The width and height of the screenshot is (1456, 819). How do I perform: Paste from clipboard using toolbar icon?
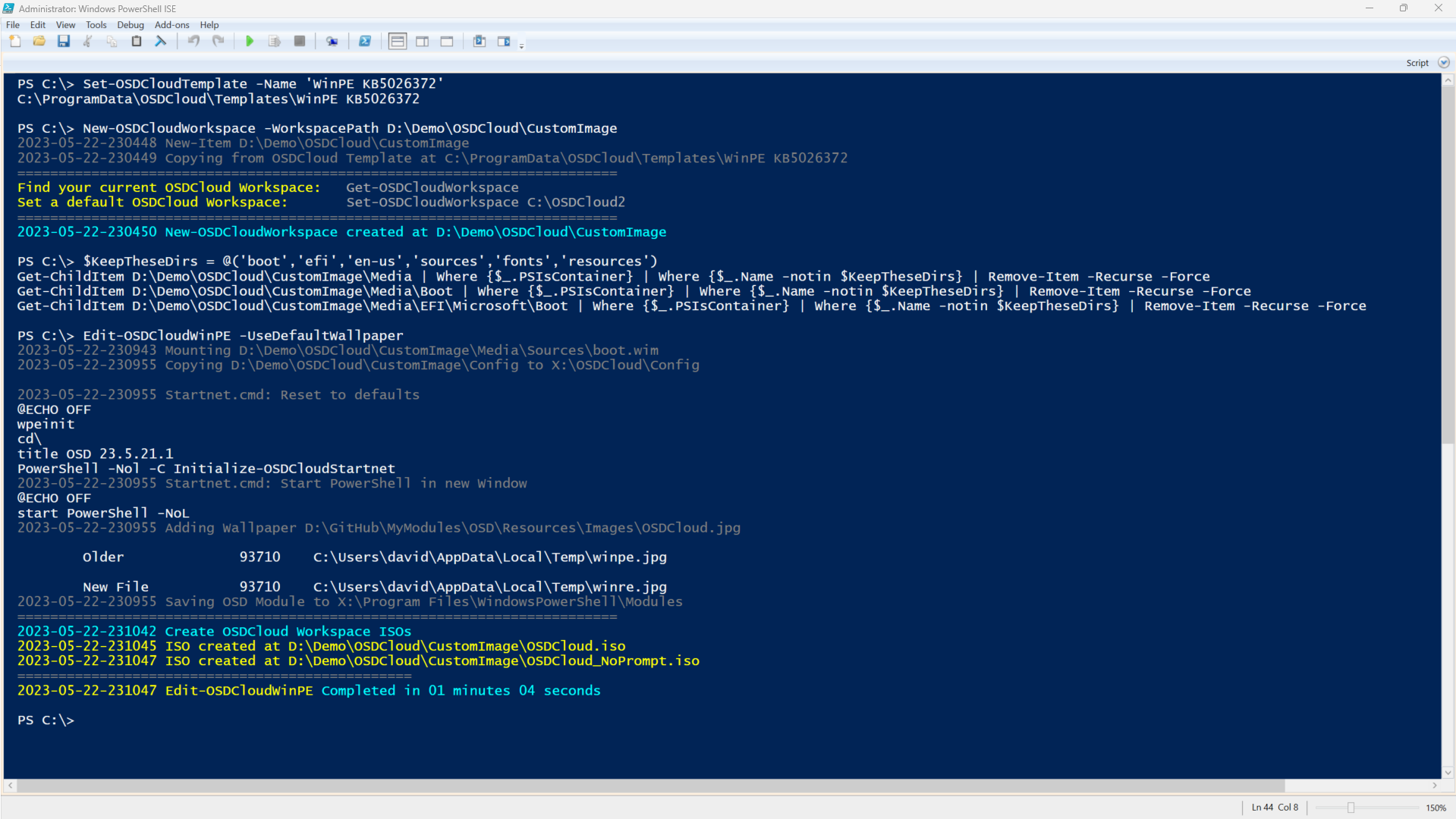pyautogui.click(x=137, y=42)
